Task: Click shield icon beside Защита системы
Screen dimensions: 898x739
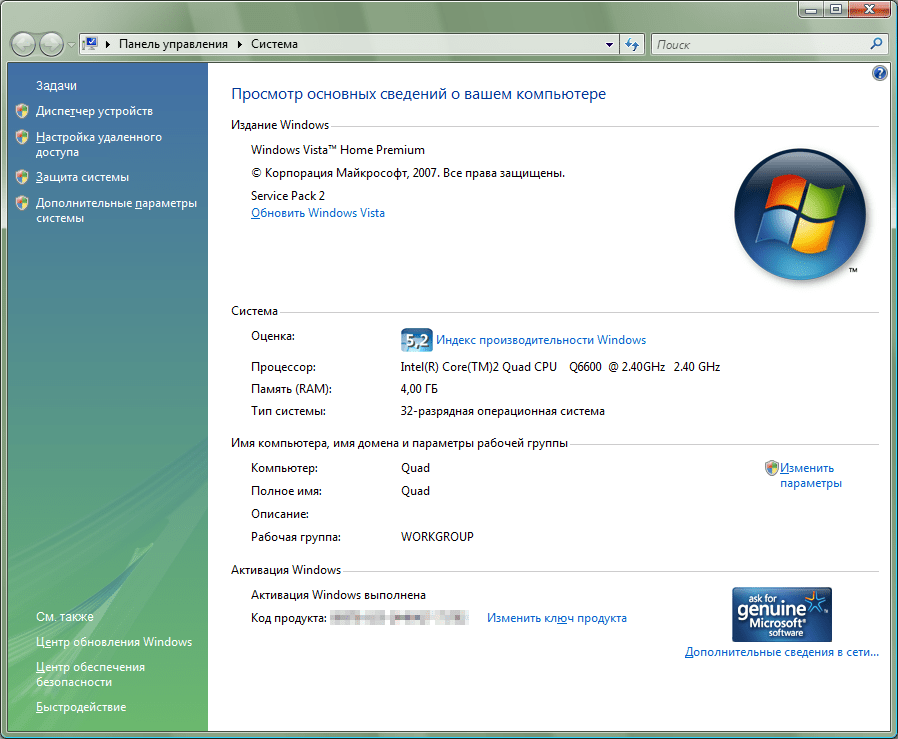Action: 22,177
